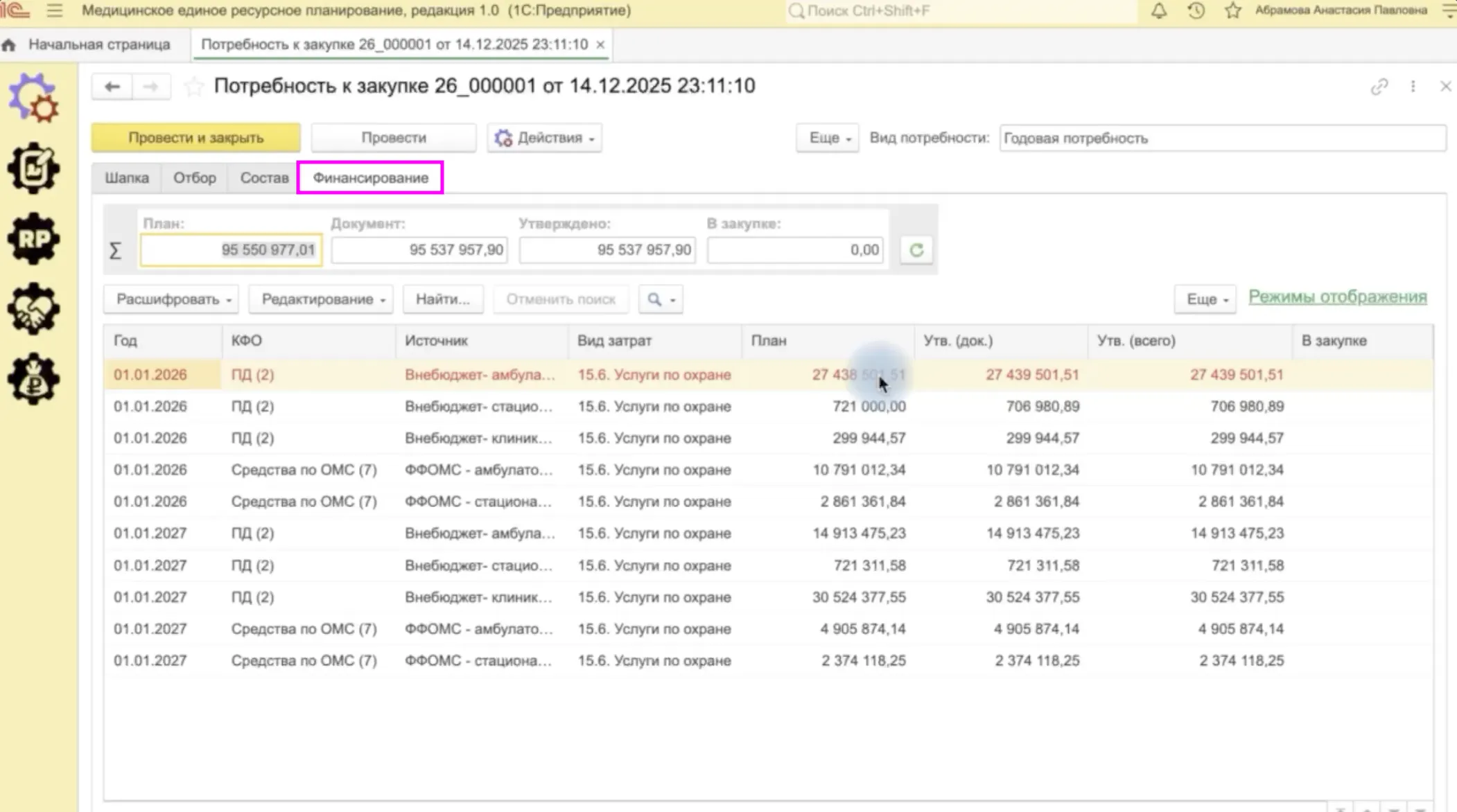
Task: Sort by the КФО column header
Action: [x=308, y=341]
